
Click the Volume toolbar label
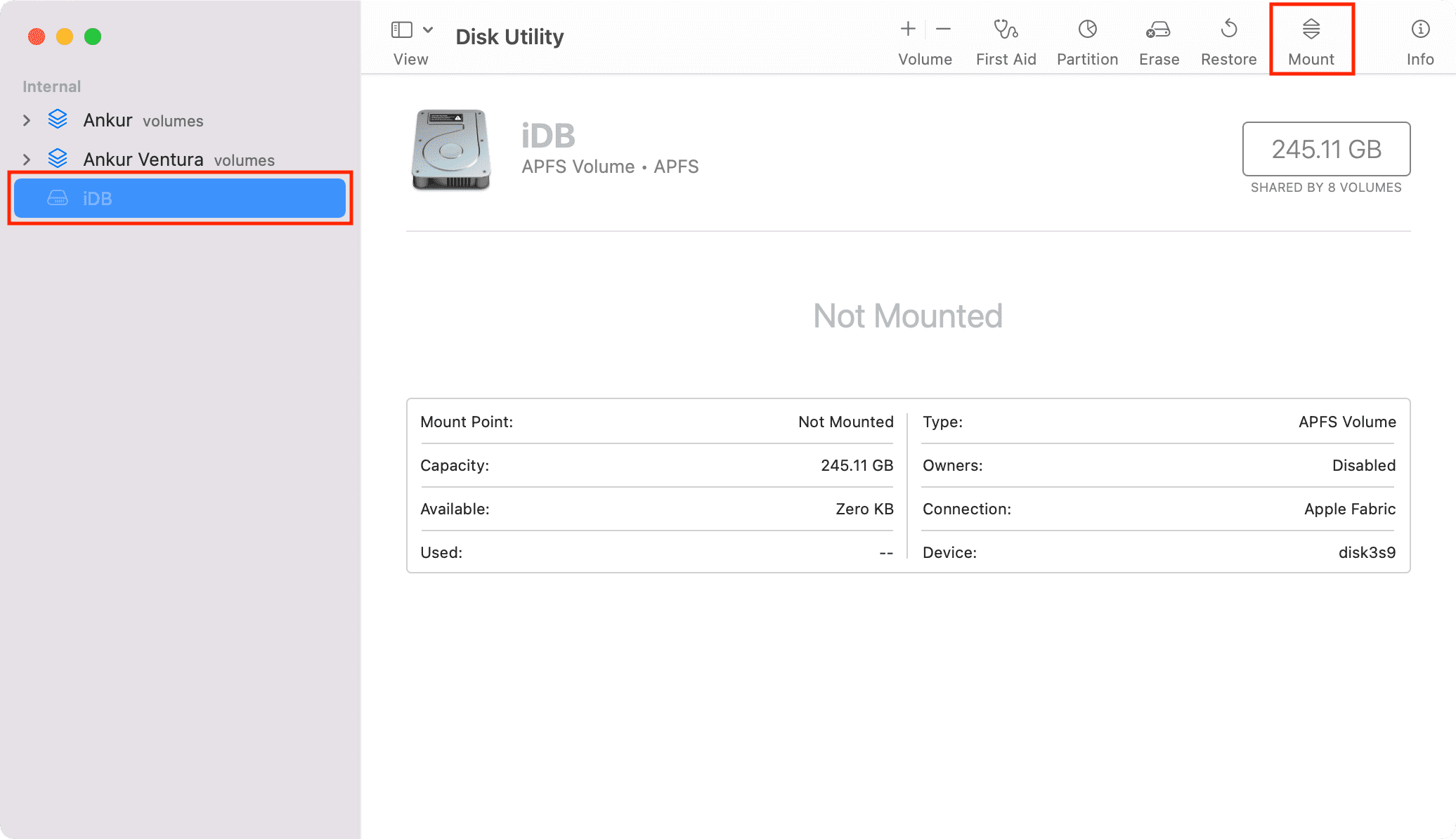[925, 59]
